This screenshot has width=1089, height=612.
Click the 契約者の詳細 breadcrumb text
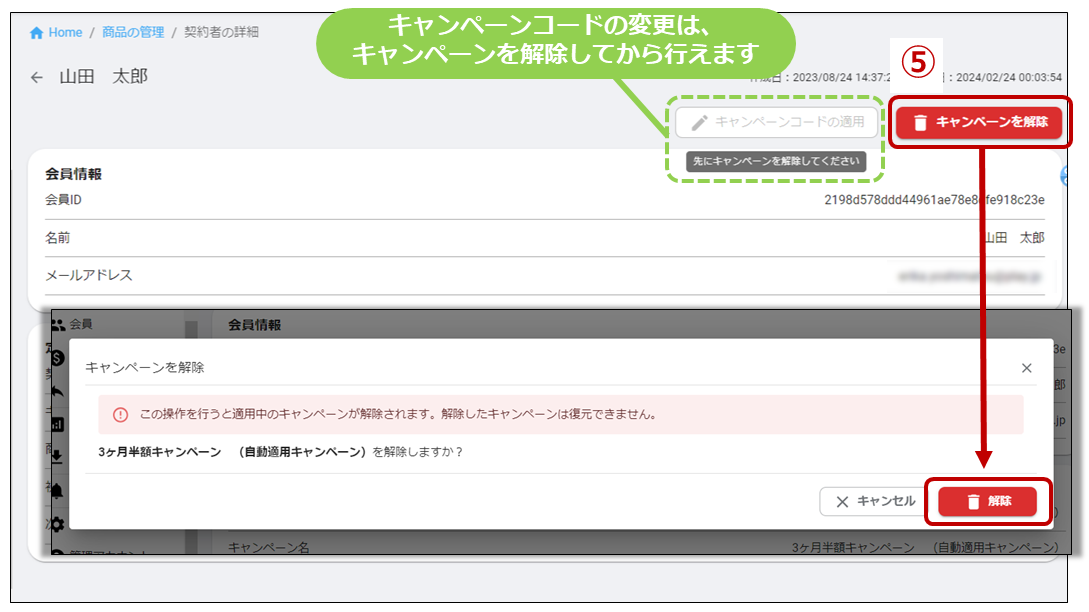[x=221, y=33]
